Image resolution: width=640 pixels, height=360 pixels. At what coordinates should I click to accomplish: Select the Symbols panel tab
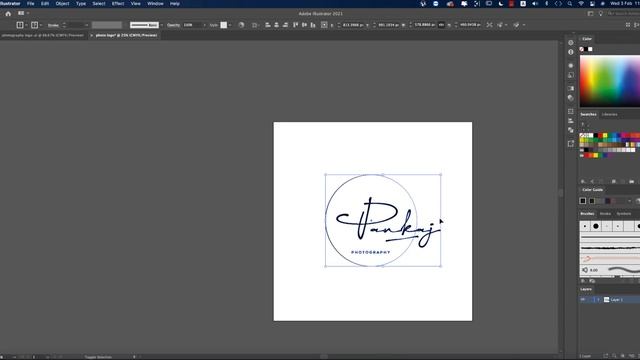[x=623, y=214]
